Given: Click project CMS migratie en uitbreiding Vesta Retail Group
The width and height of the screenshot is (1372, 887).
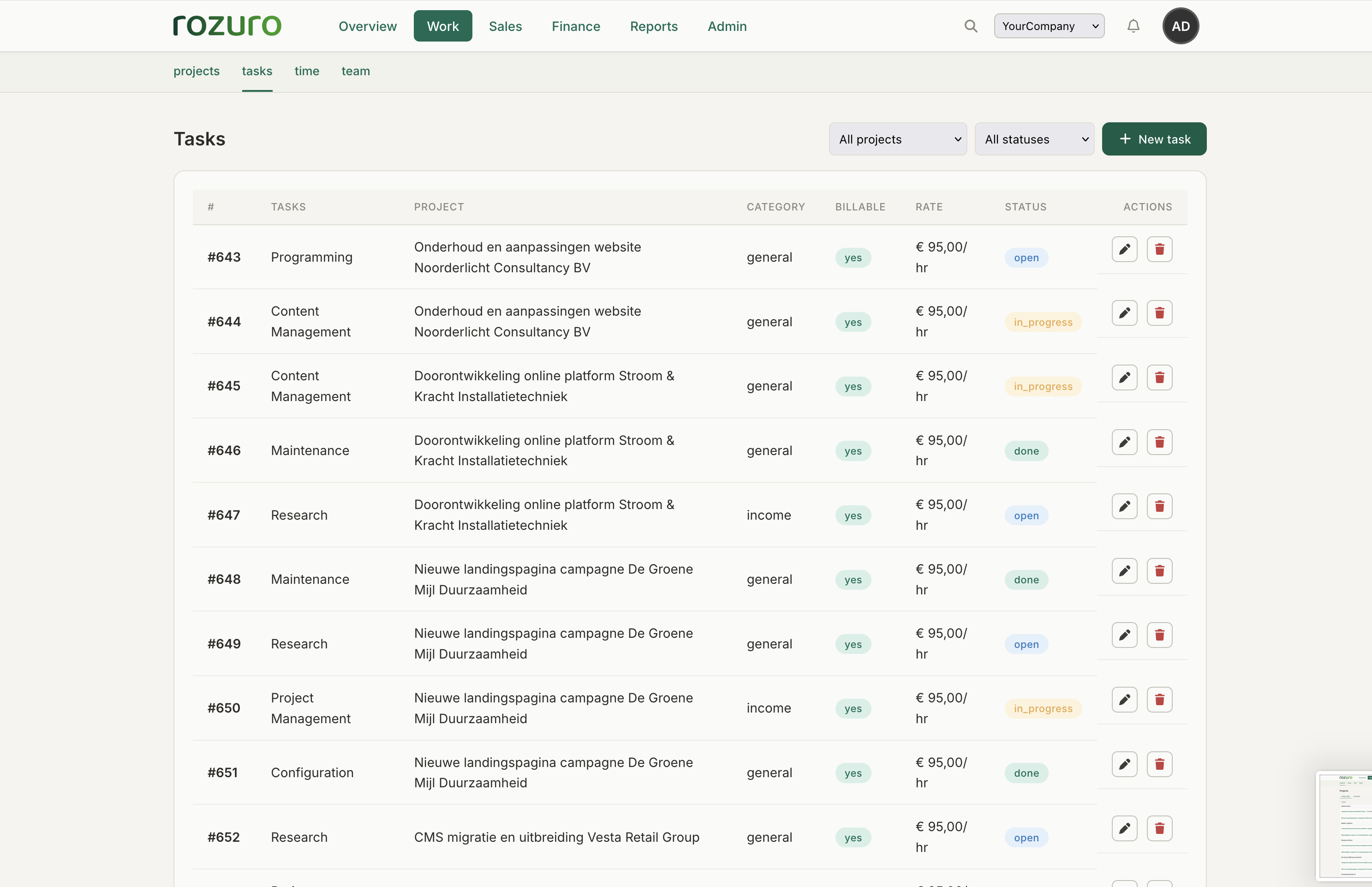Looking at the screenshot, I should pos(556,837).
